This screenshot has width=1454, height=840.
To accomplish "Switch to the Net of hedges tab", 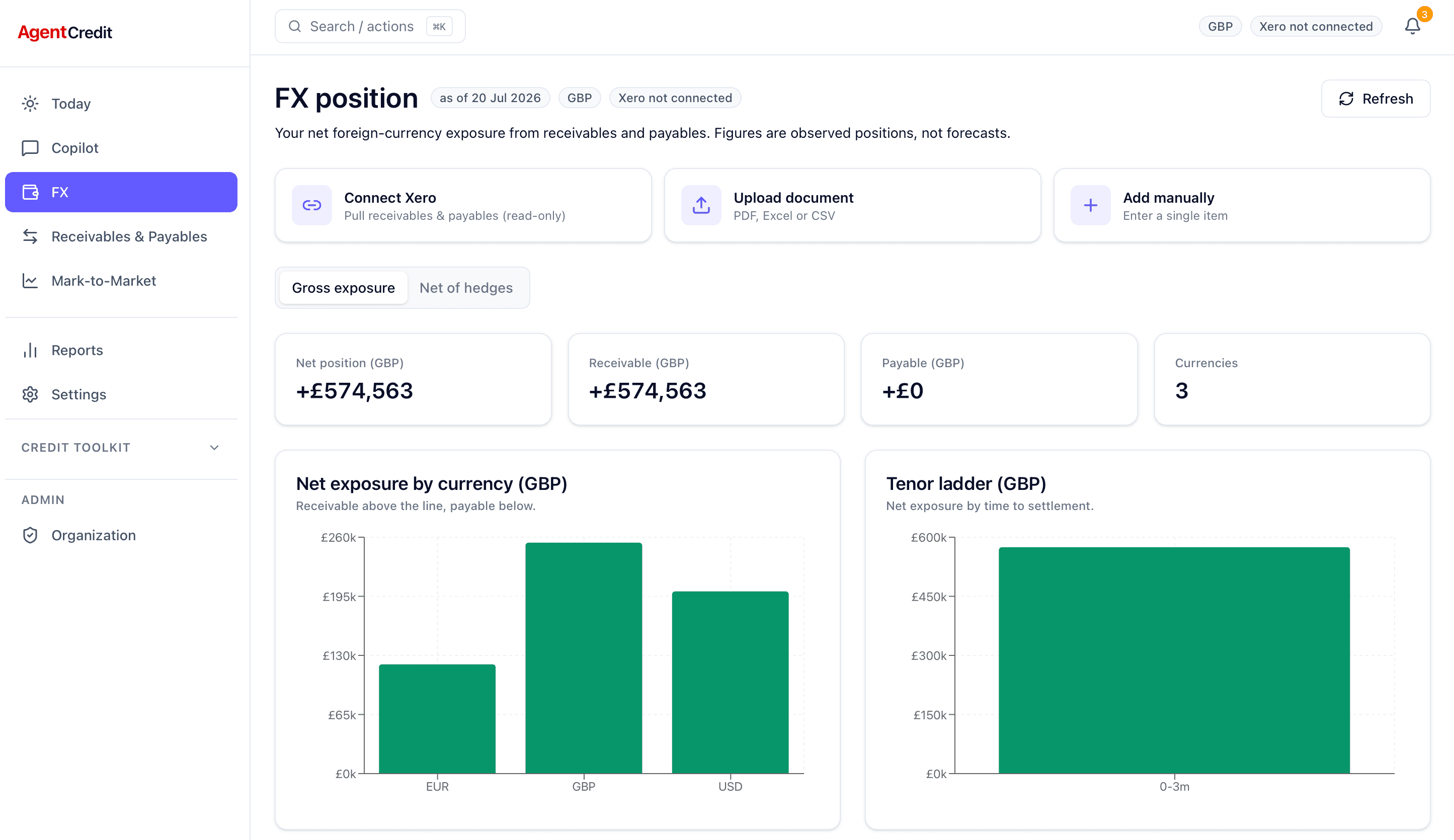I will coord(465,287).
